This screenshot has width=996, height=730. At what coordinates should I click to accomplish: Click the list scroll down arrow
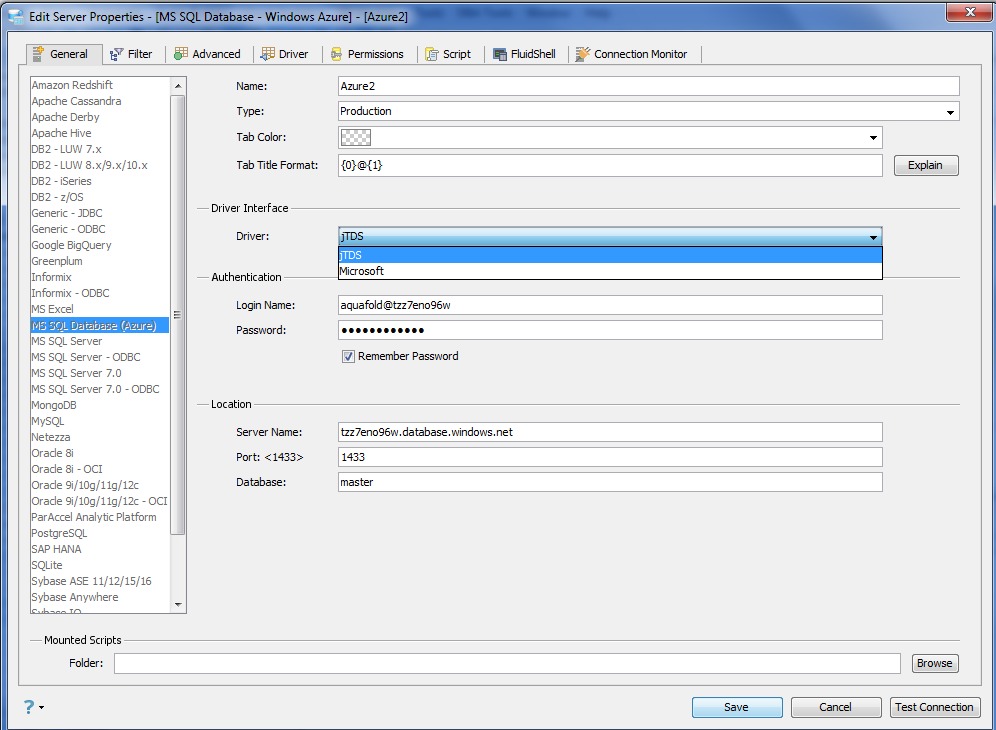click(178, 605)
